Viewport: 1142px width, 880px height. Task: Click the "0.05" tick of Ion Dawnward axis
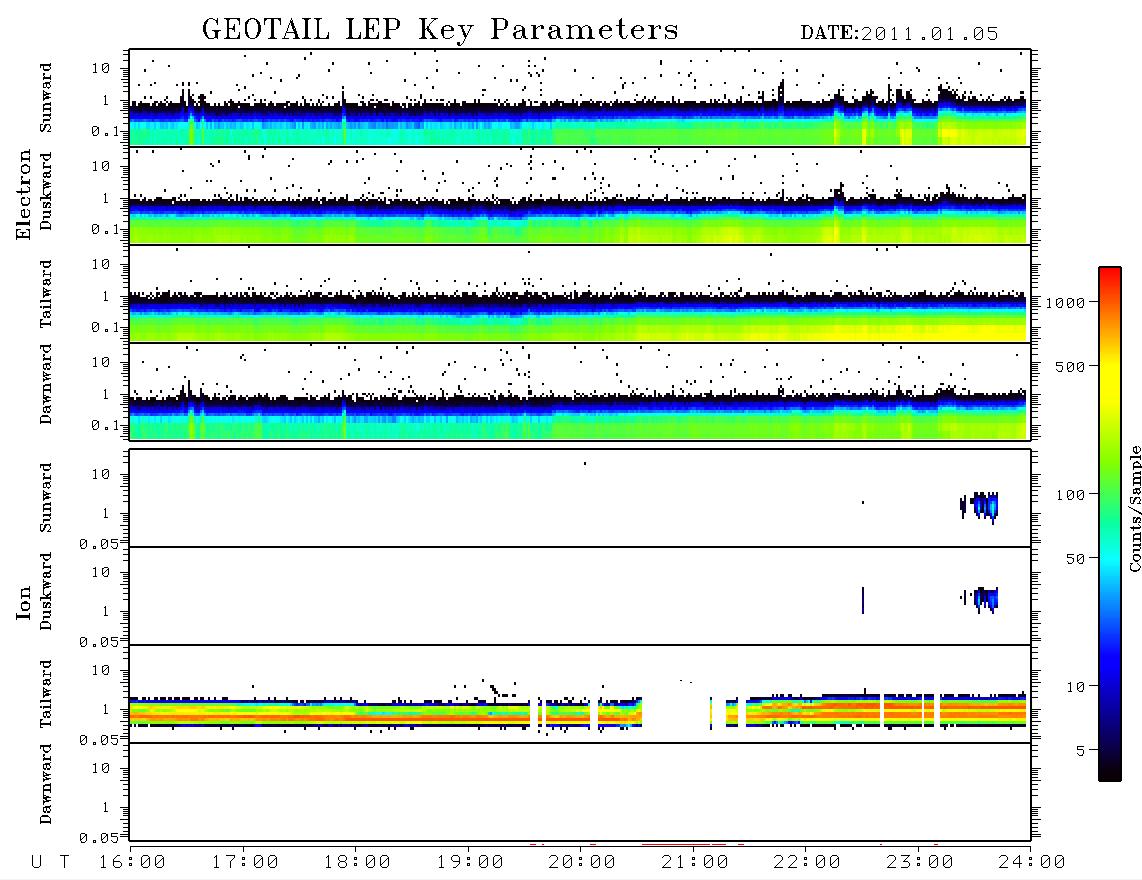98,838
